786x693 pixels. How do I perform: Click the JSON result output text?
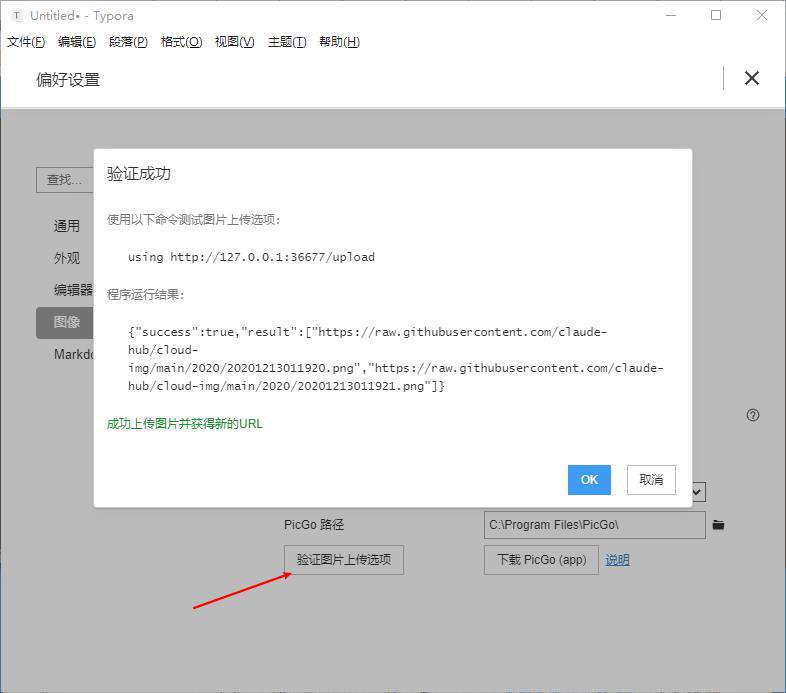[x=396, y=359]
